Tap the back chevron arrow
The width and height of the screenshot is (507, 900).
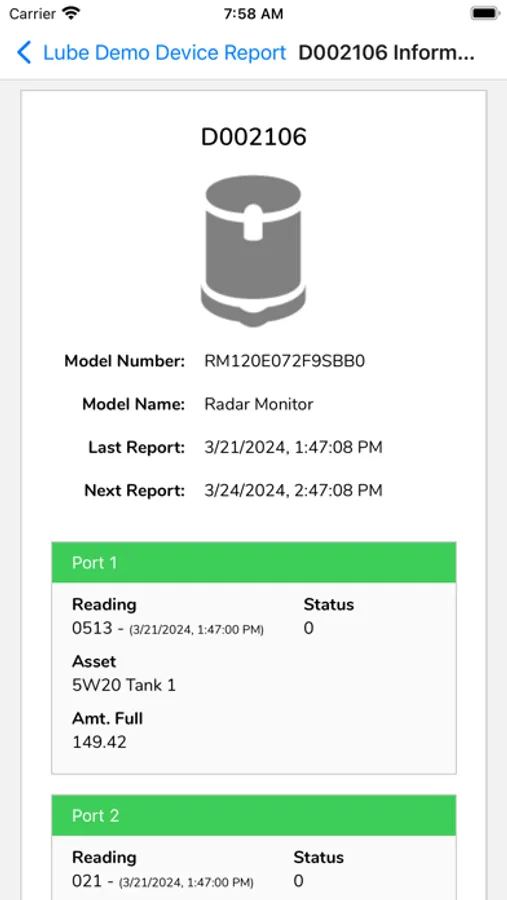(x=24, y=53)
